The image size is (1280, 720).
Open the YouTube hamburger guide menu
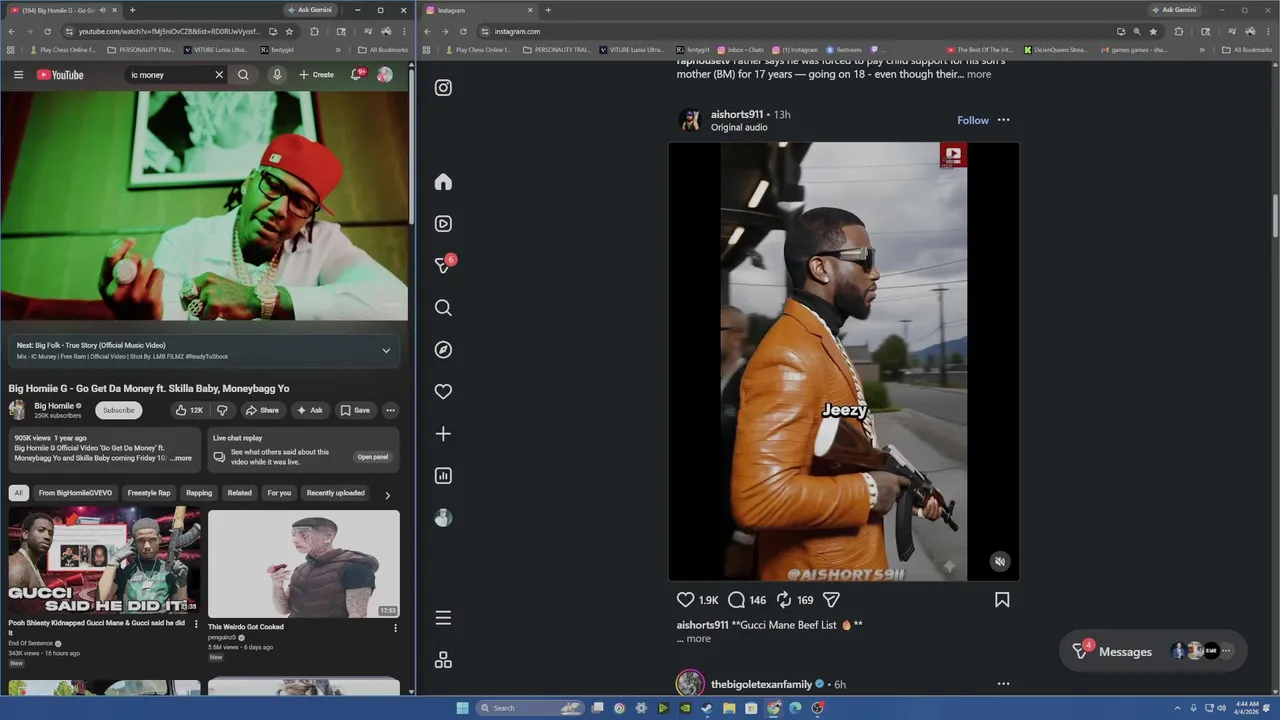click(x=18, y=75)
